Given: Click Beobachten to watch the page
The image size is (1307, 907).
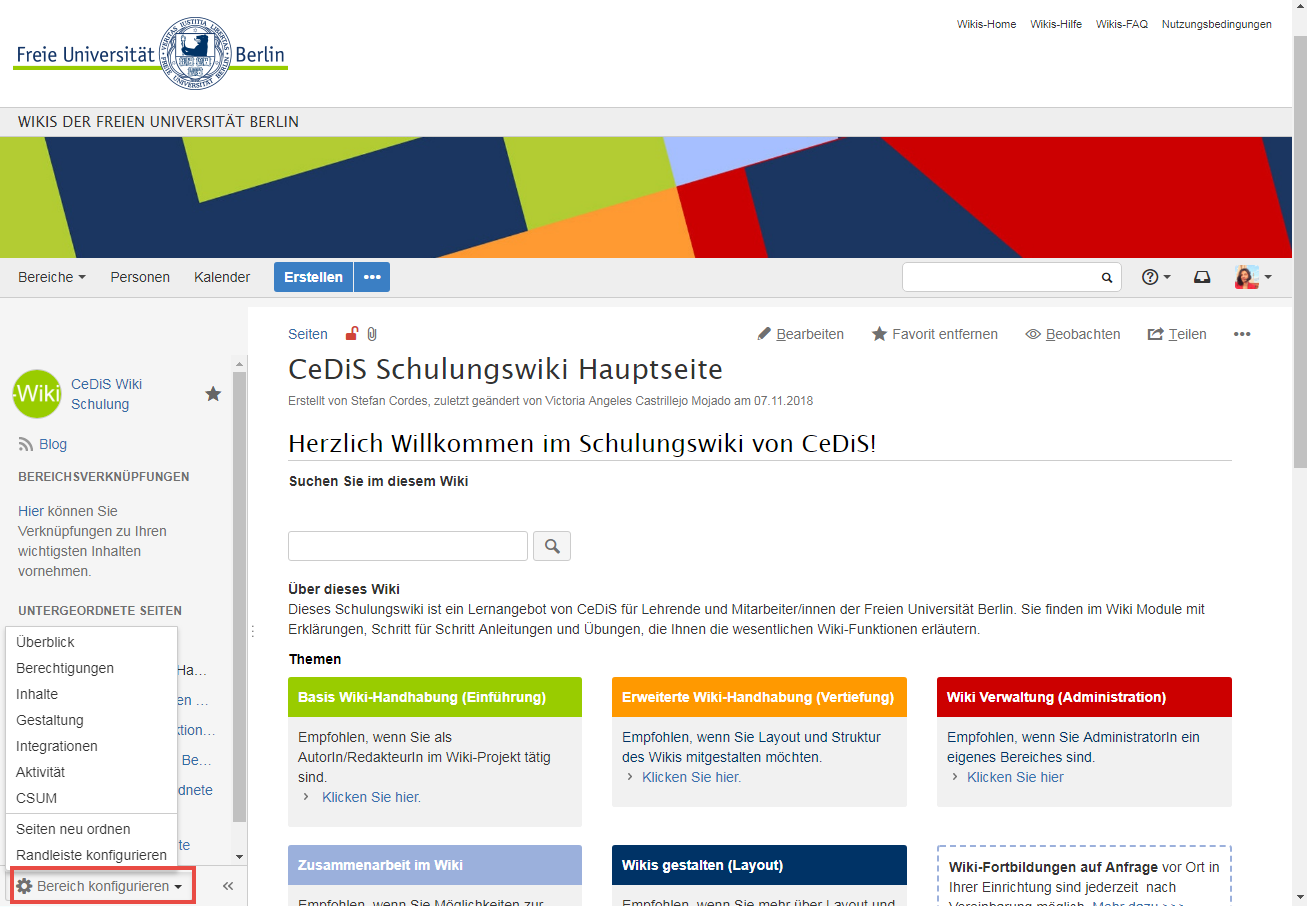Looking at the screenshot, I should pos(1073,334).
